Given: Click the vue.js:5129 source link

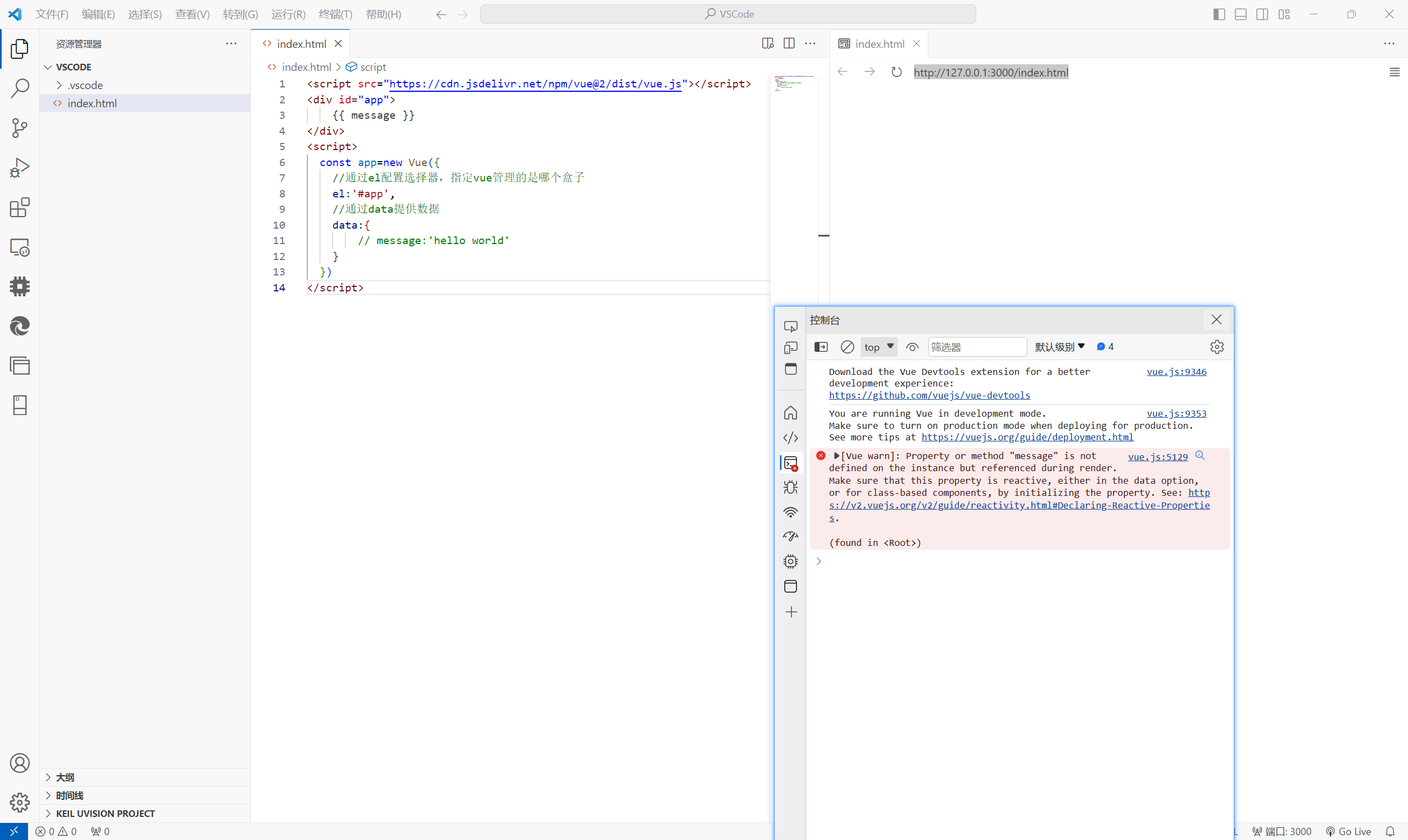Looking at the screenshot, I should [x=1157, y=457].
